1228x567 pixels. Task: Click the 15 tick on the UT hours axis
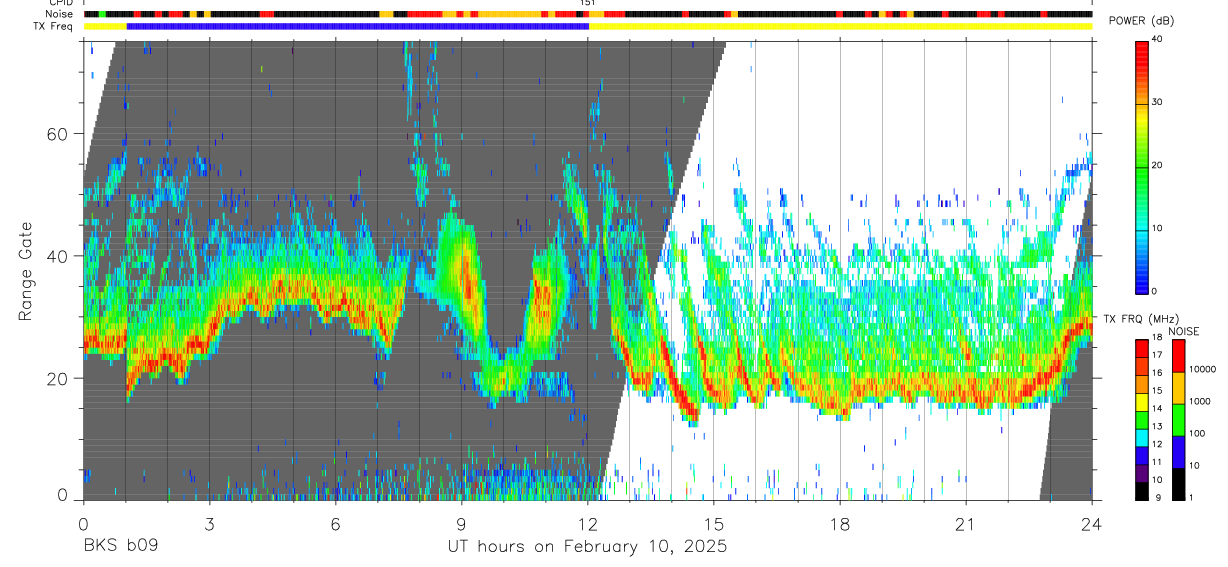[714, 524]
